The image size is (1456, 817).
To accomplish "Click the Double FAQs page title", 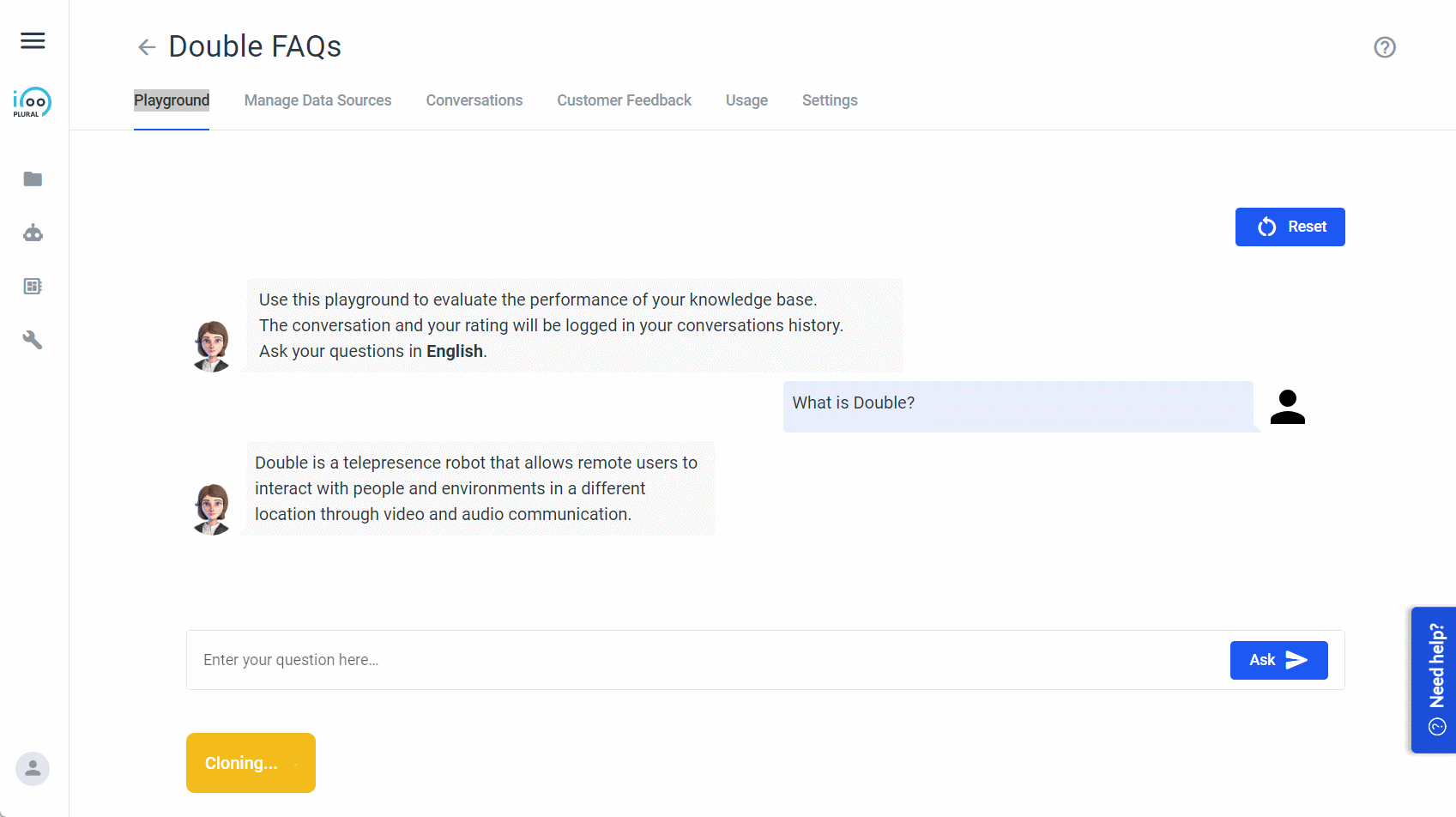I will [255, 46].
